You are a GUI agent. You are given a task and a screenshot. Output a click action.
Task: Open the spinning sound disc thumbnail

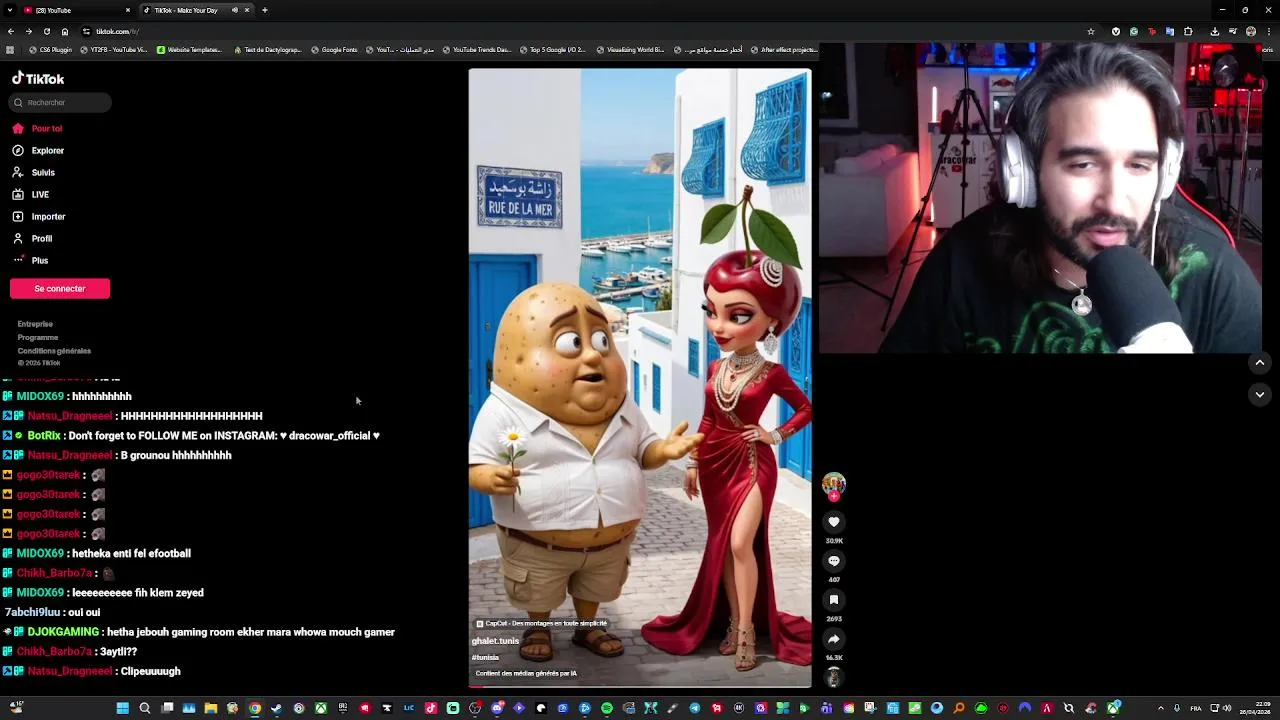(x=834, y=677)
